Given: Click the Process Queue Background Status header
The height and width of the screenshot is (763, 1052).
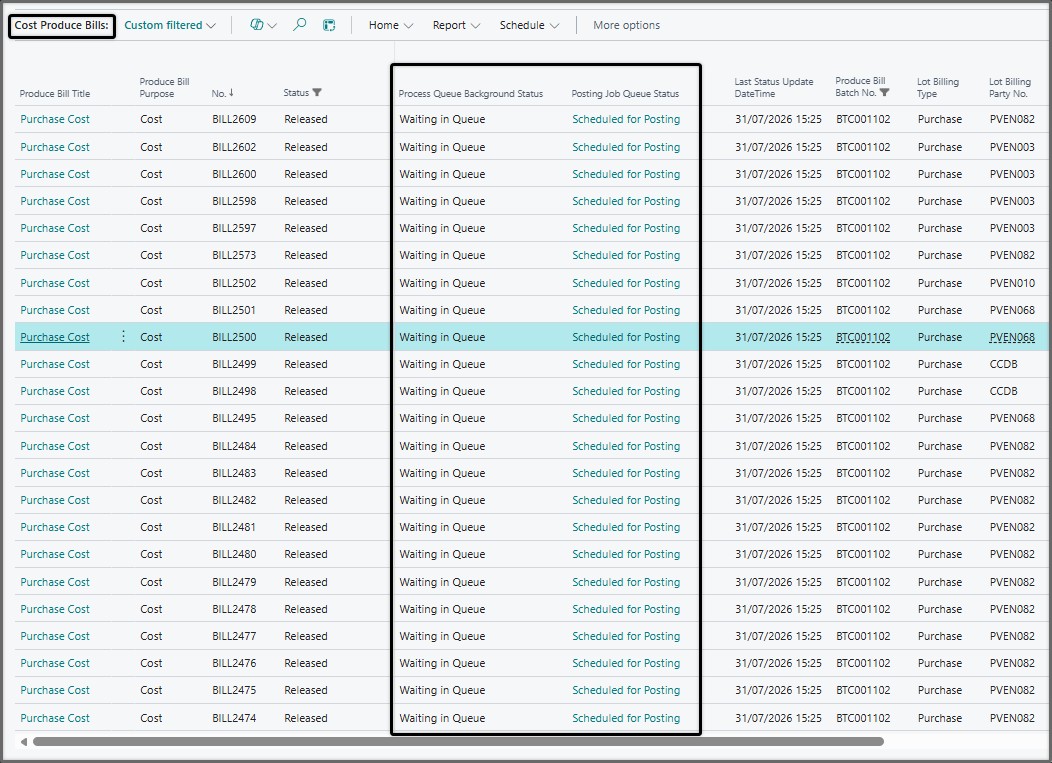Looking at the screenshot, I should coord(470,94).
